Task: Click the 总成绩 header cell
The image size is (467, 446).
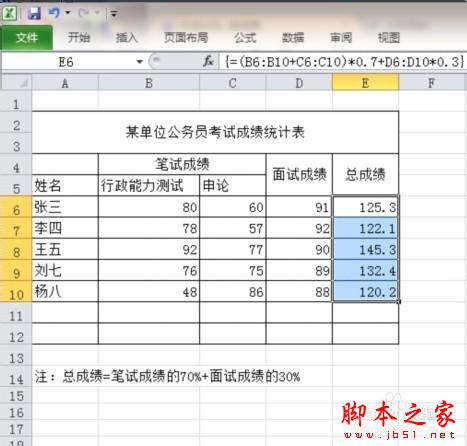Action: click(x=365, y=175)
